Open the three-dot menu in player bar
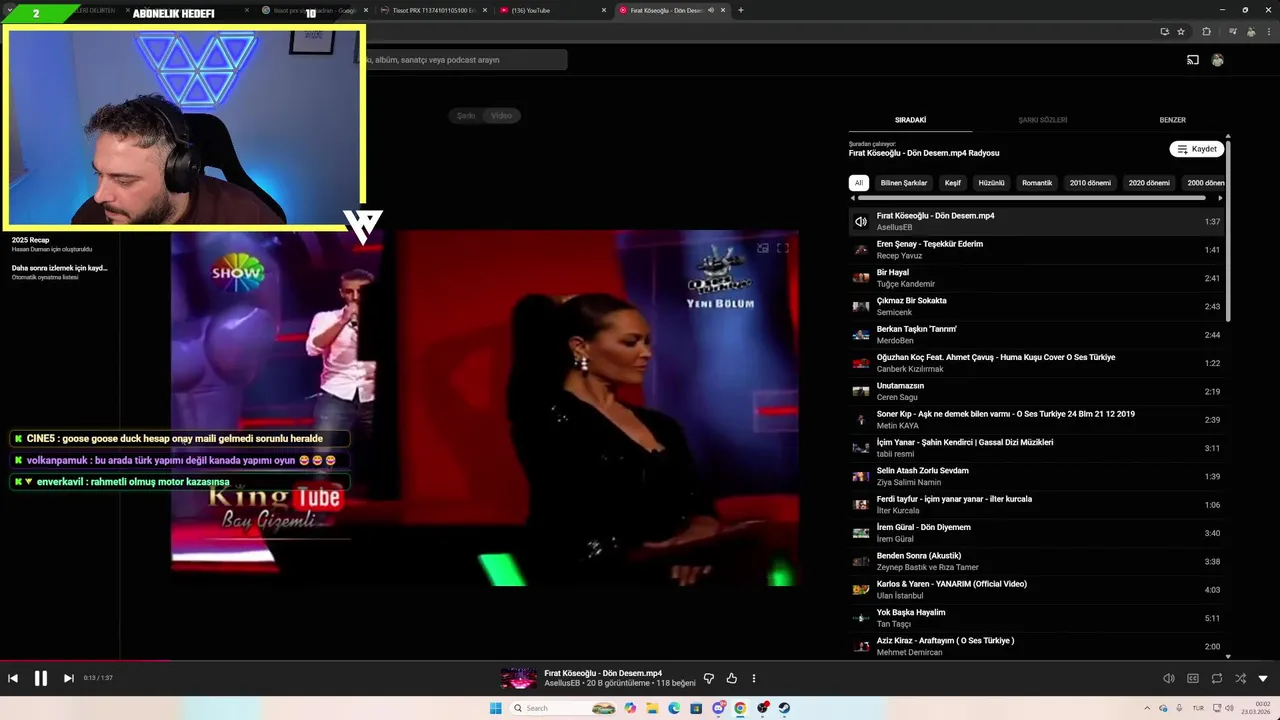 pyautogui.click(x=754, y=678)
